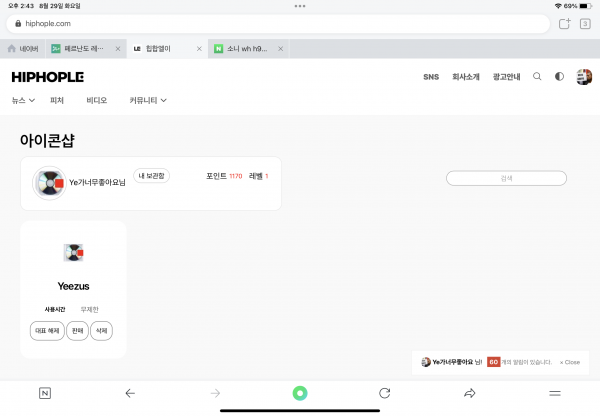The height and width of the screenshot is (416, 600).
Task: Open the SNS link
Action: [x=431, y=77]
